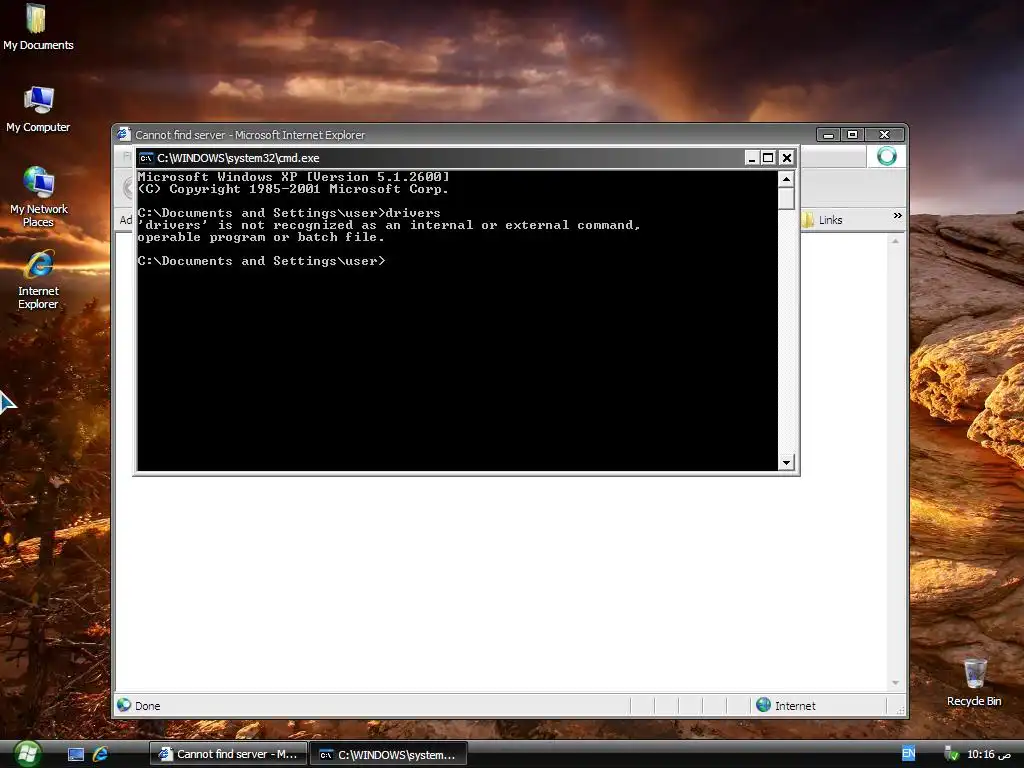
Task: Click the Internet Explorer page scrollbar up arrow
Action: coord(895,241)
